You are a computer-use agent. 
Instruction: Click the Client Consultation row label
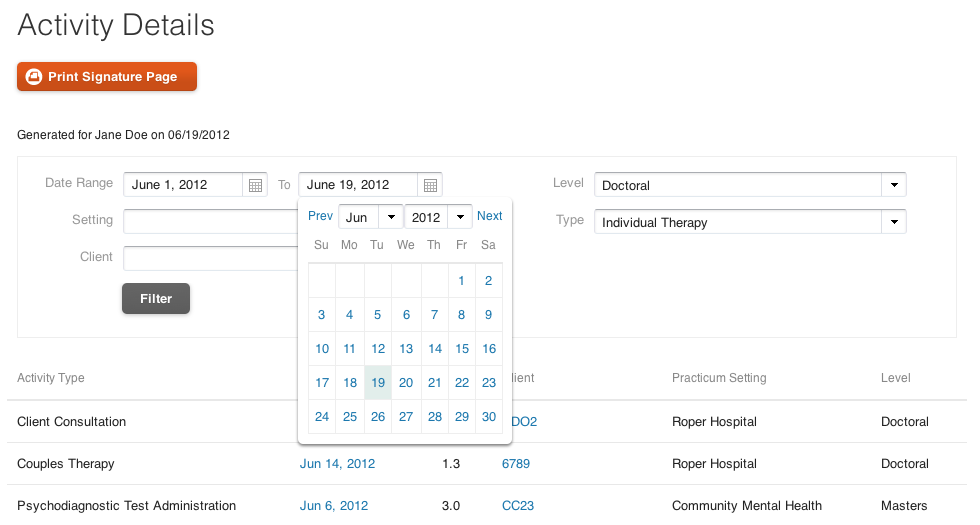click(71, 422)
